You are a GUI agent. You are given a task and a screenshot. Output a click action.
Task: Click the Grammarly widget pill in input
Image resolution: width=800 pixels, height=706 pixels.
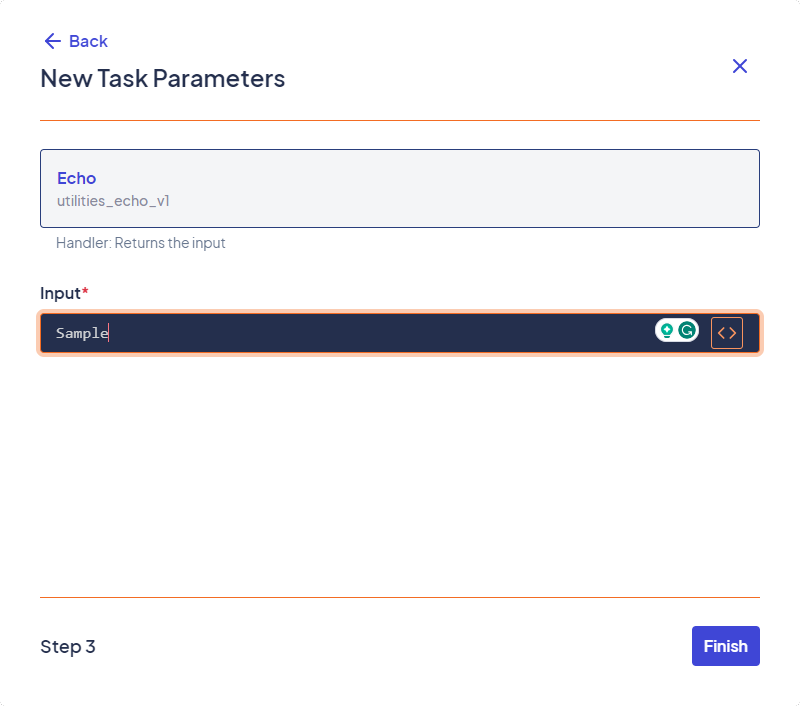pos(677,331)
